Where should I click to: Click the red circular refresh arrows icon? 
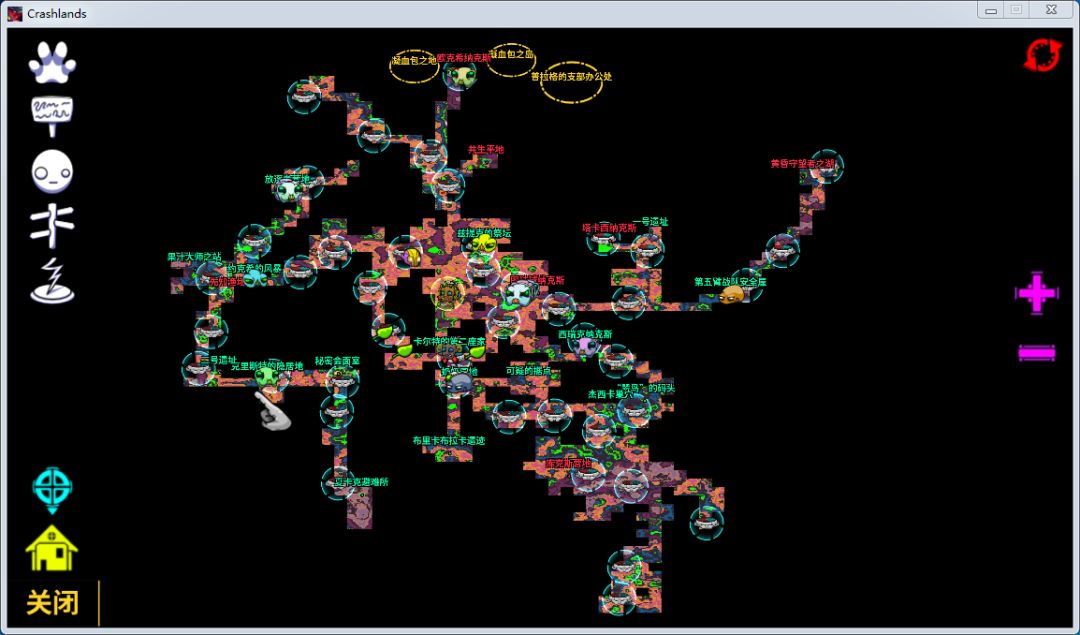click(x=1044, y=55)
